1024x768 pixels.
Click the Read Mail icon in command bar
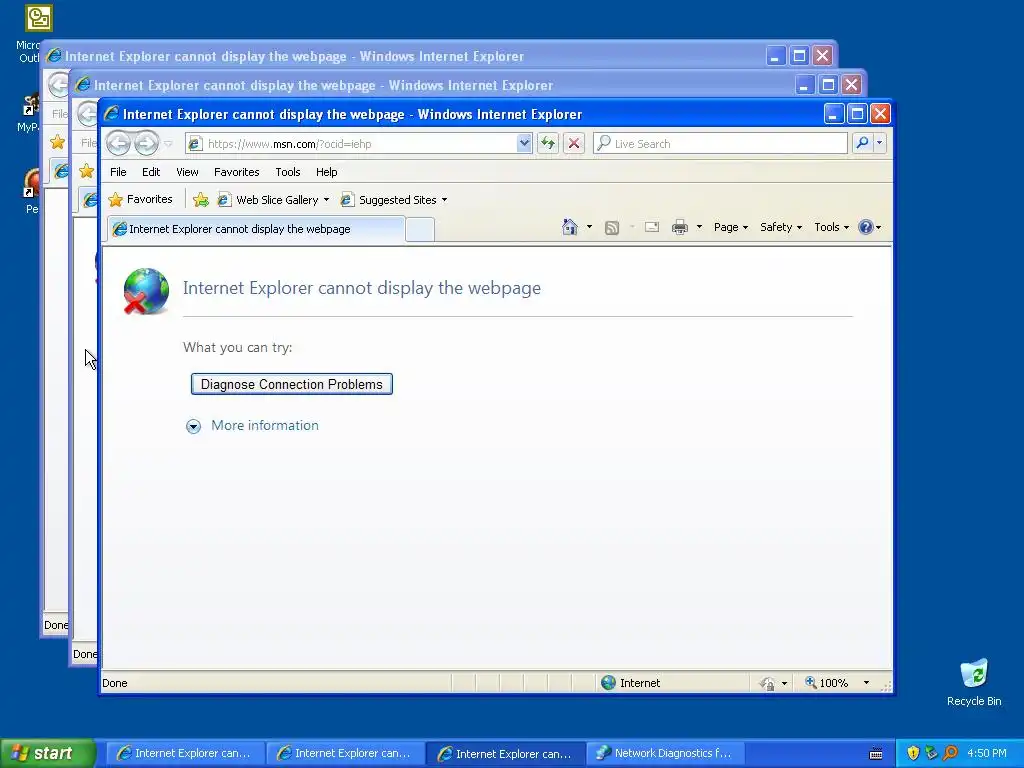(x=652, y=227)
